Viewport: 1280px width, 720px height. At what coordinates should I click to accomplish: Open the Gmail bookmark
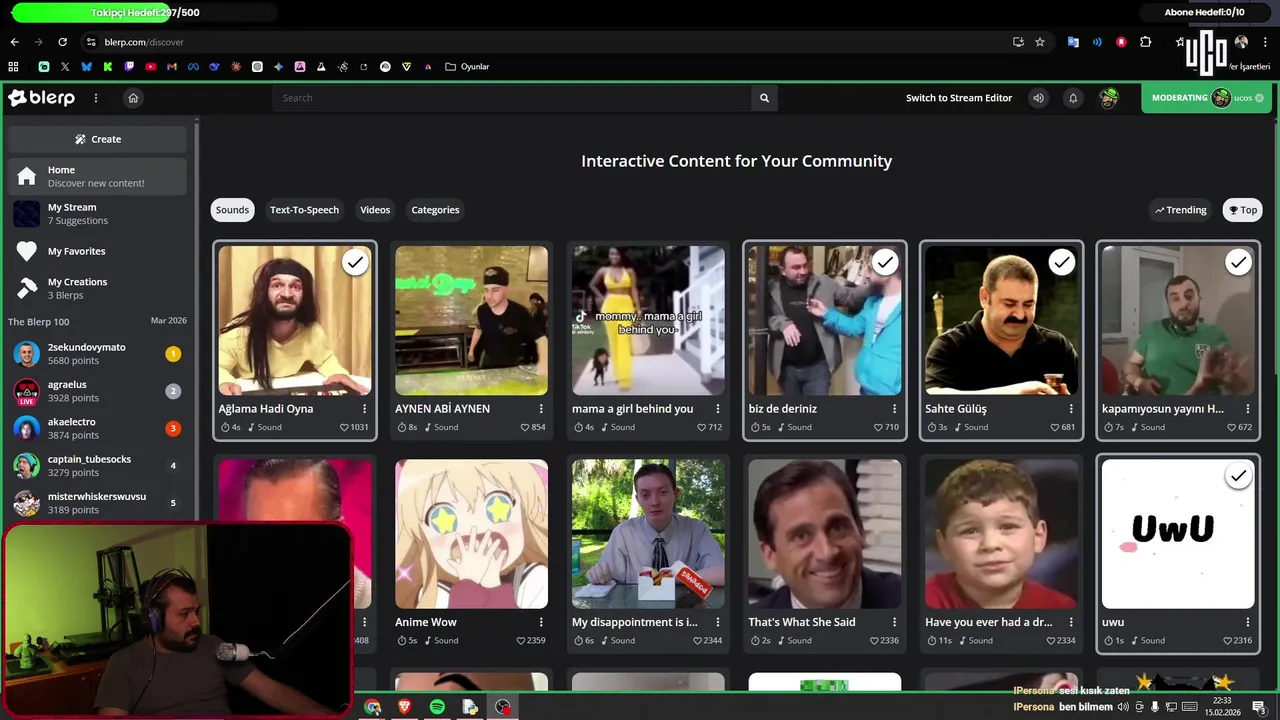coord(172,67)
